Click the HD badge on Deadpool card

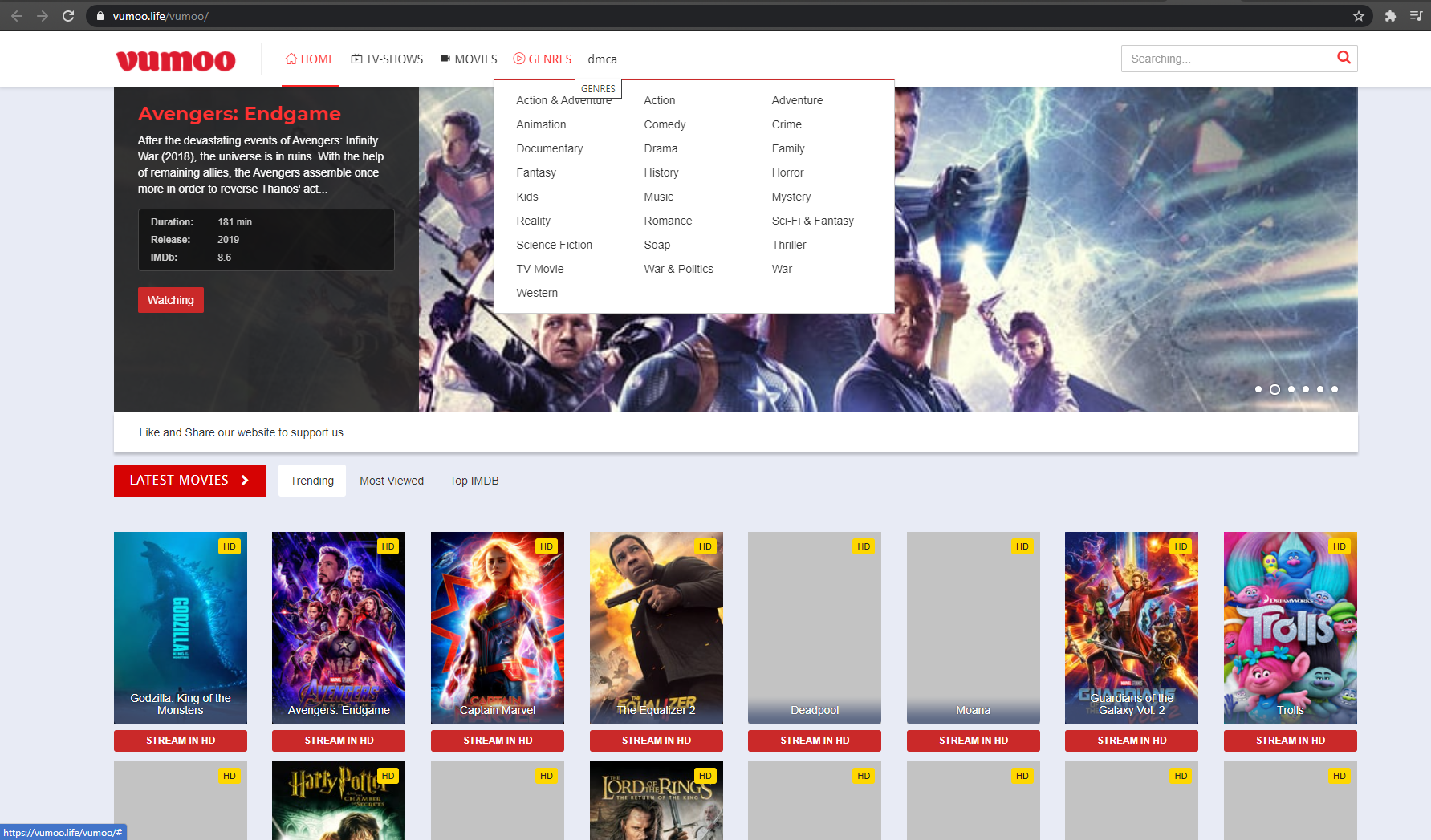tap(864, 546)
